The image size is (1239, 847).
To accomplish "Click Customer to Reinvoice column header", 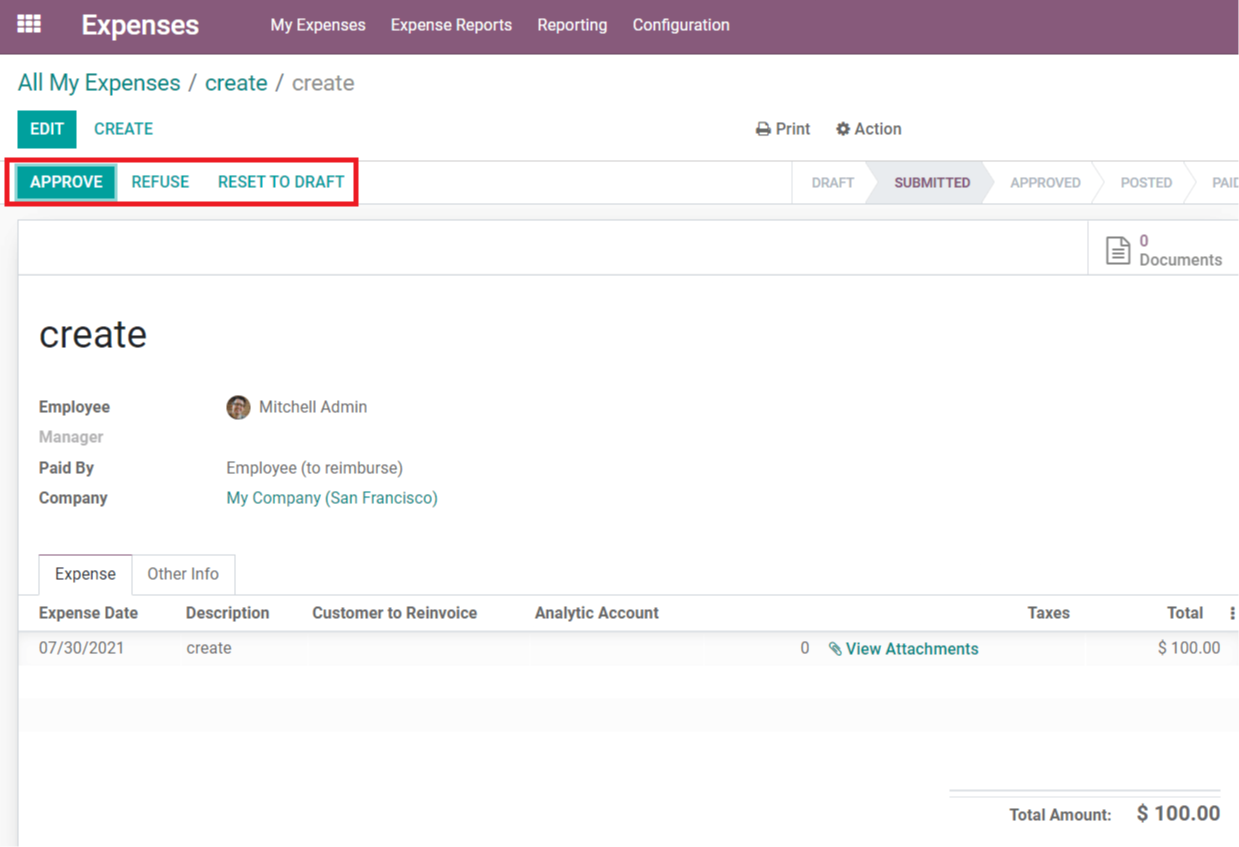I will pos(394,613).
